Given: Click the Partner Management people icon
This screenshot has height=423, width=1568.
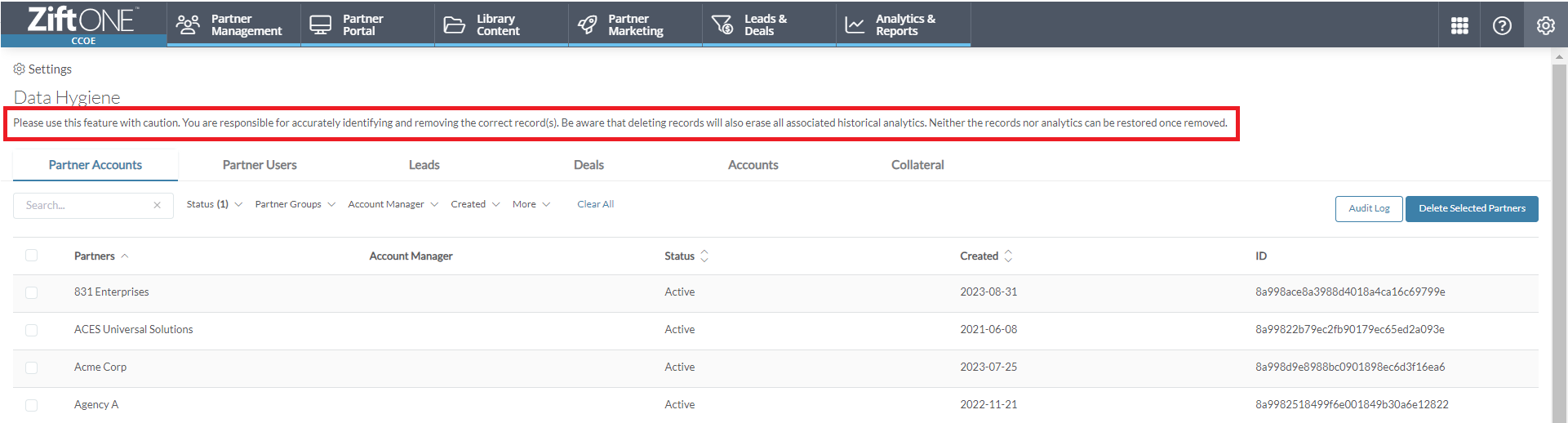Looking at the screenshot, I should [x=188, y=24].
